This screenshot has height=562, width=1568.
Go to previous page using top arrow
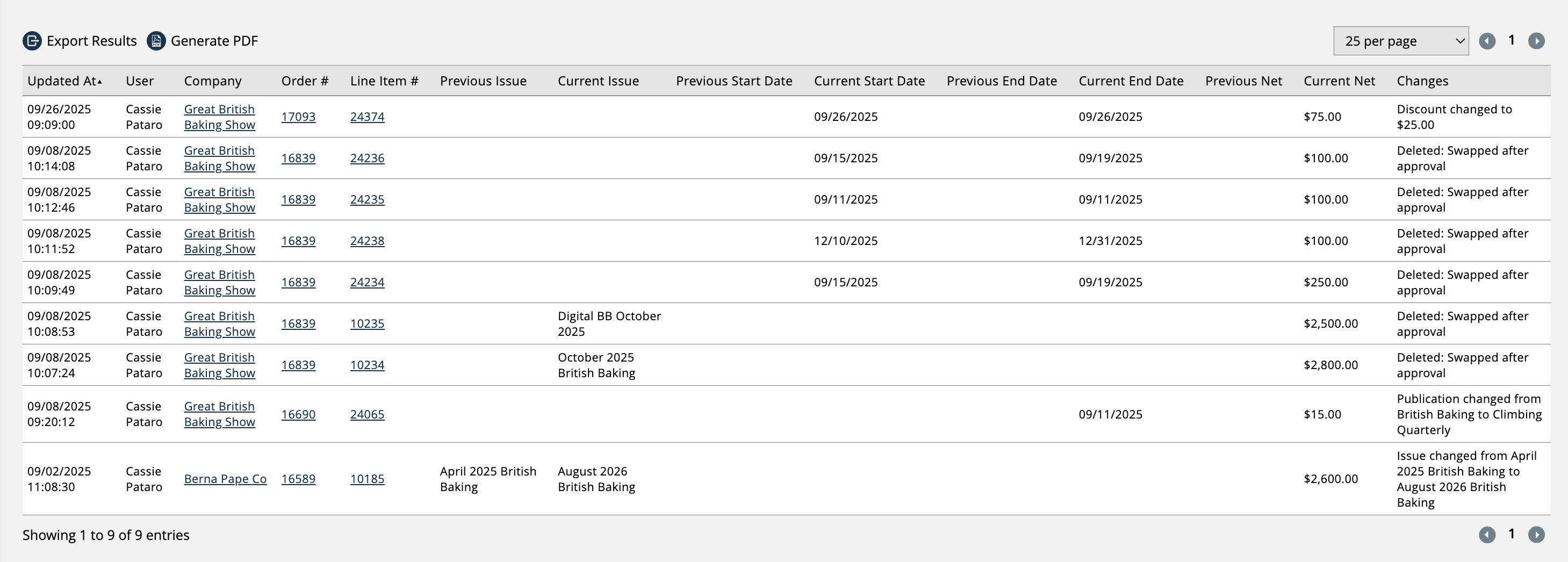[x=1487, y=41]
